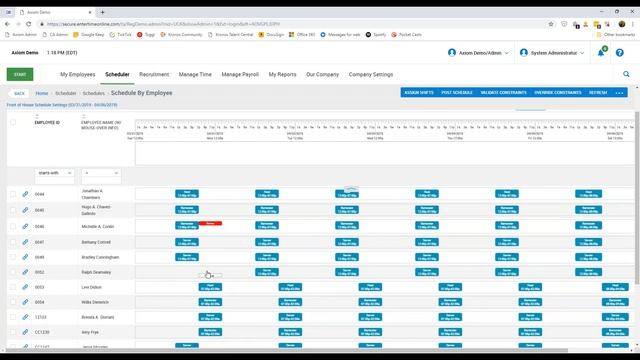Viewport: 640px width, 360px height.
Task: Tick the select-all checkbox in header
Action: click(13, 122)
